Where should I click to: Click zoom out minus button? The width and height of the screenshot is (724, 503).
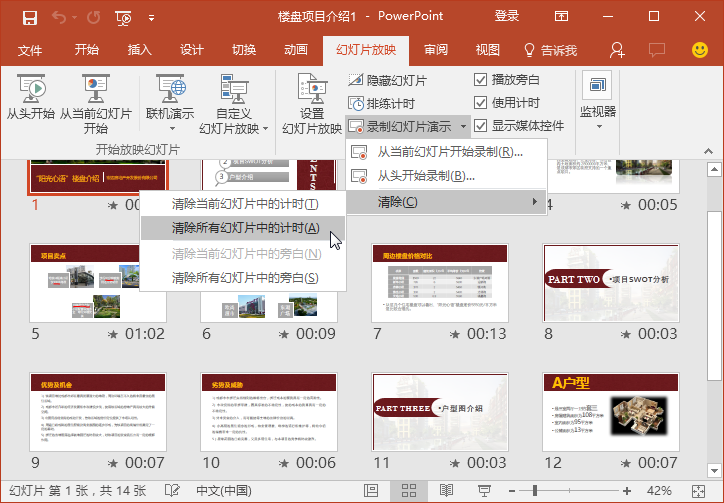pos(512,491)
